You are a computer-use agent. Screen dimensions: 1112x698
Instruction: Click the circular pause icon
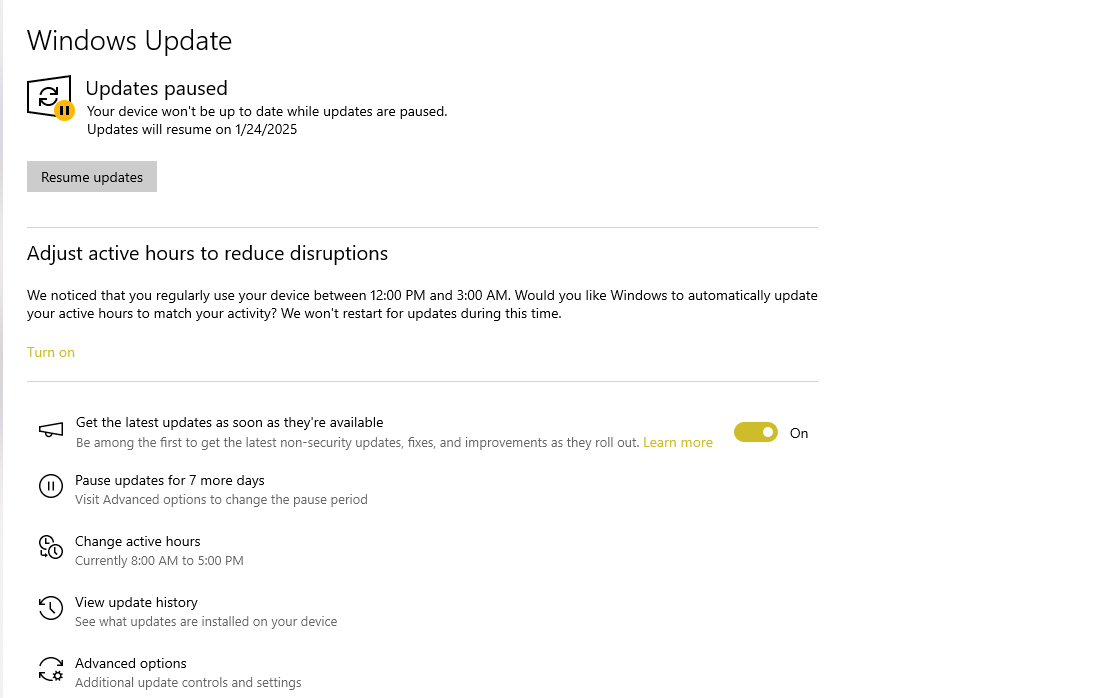50,486
